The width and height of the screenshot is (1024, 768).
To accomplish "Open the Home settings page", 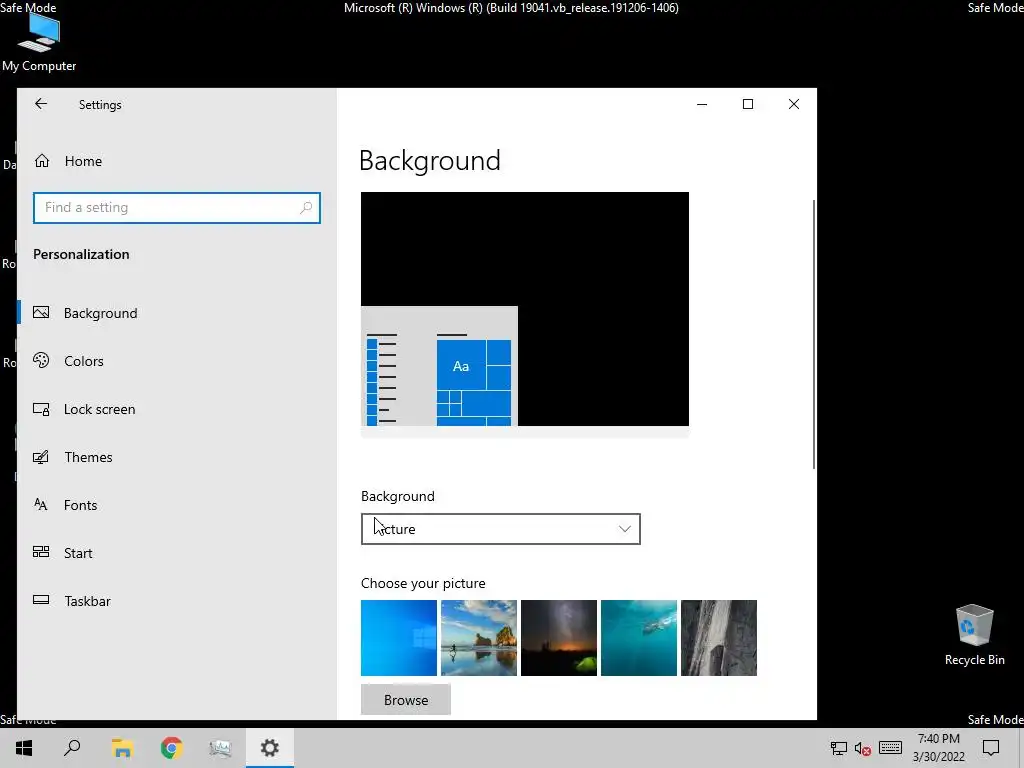I will 176,161.
